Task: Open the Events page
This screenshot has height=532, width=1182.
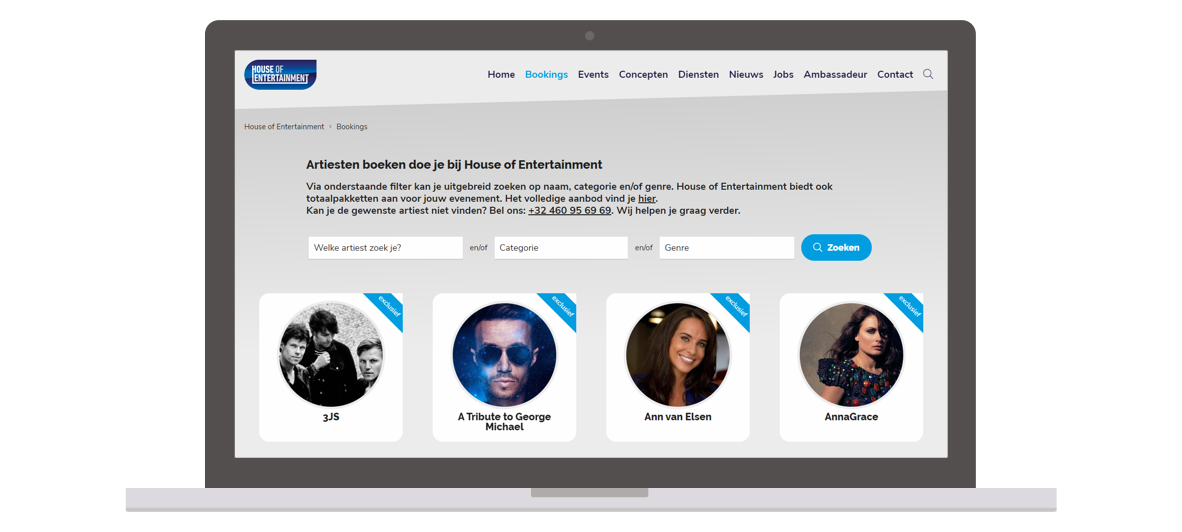Action: coord(593,75)
